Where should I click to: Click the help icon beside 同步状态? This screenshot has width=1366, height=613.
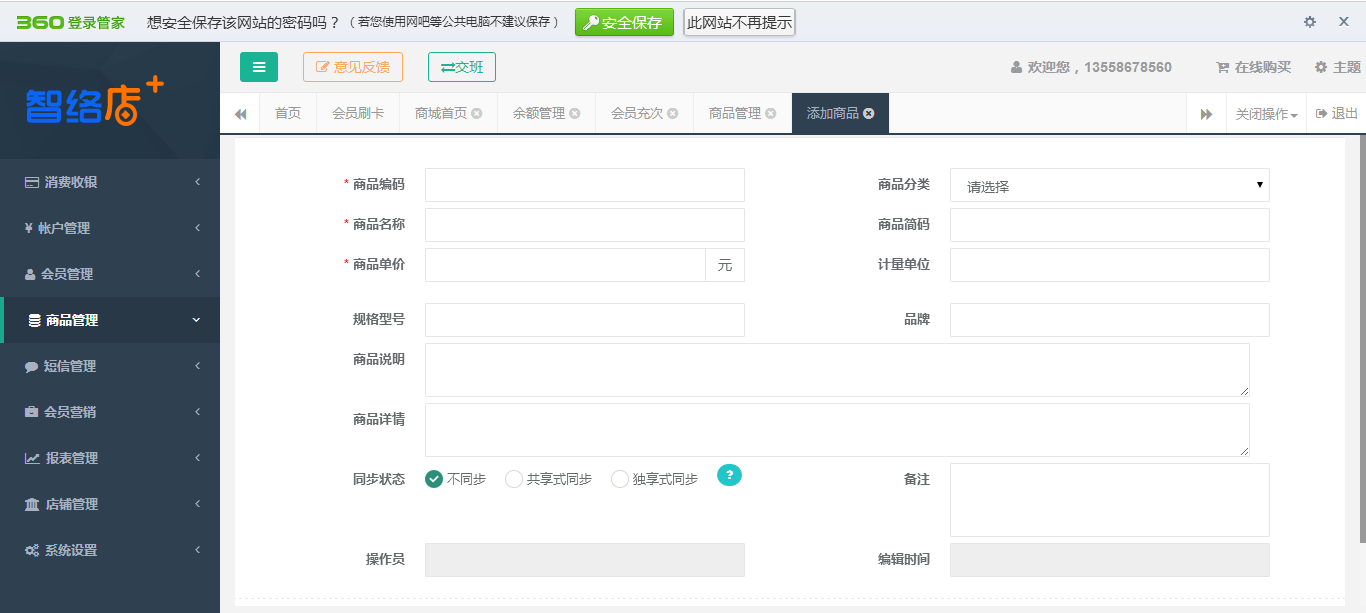(729, 475)
